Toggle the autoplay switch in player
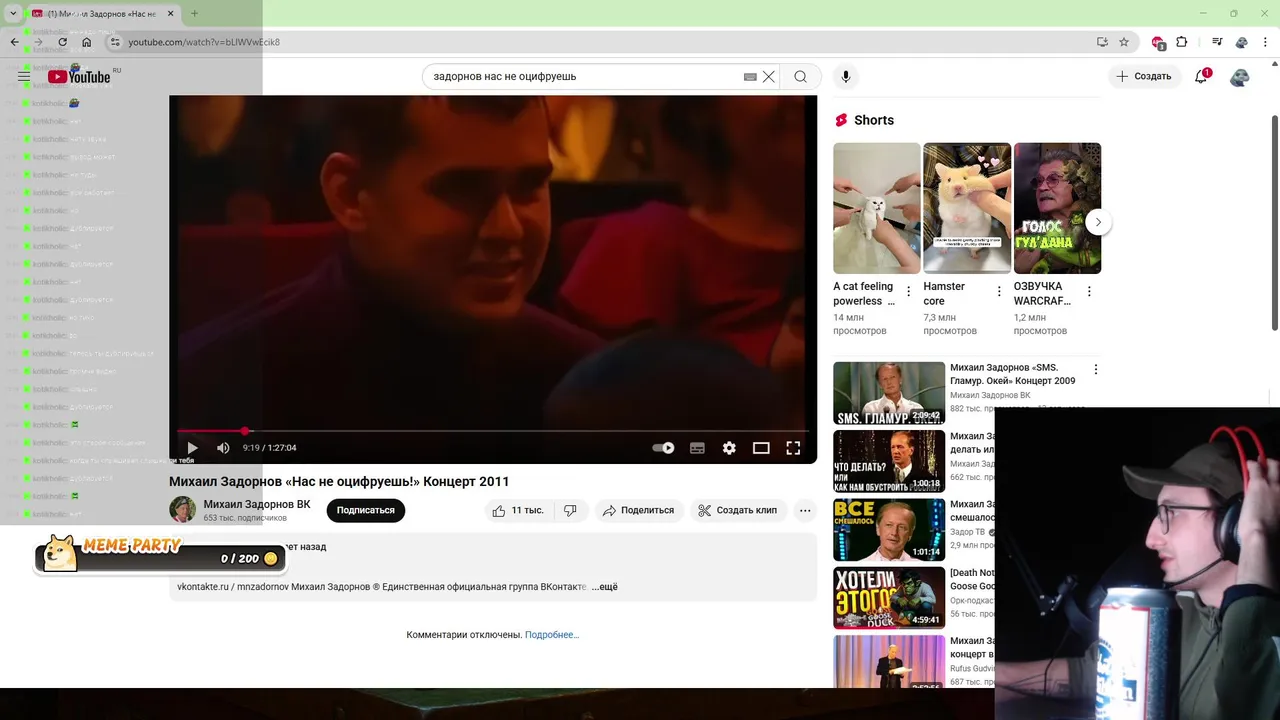 (x=664, y=448)
